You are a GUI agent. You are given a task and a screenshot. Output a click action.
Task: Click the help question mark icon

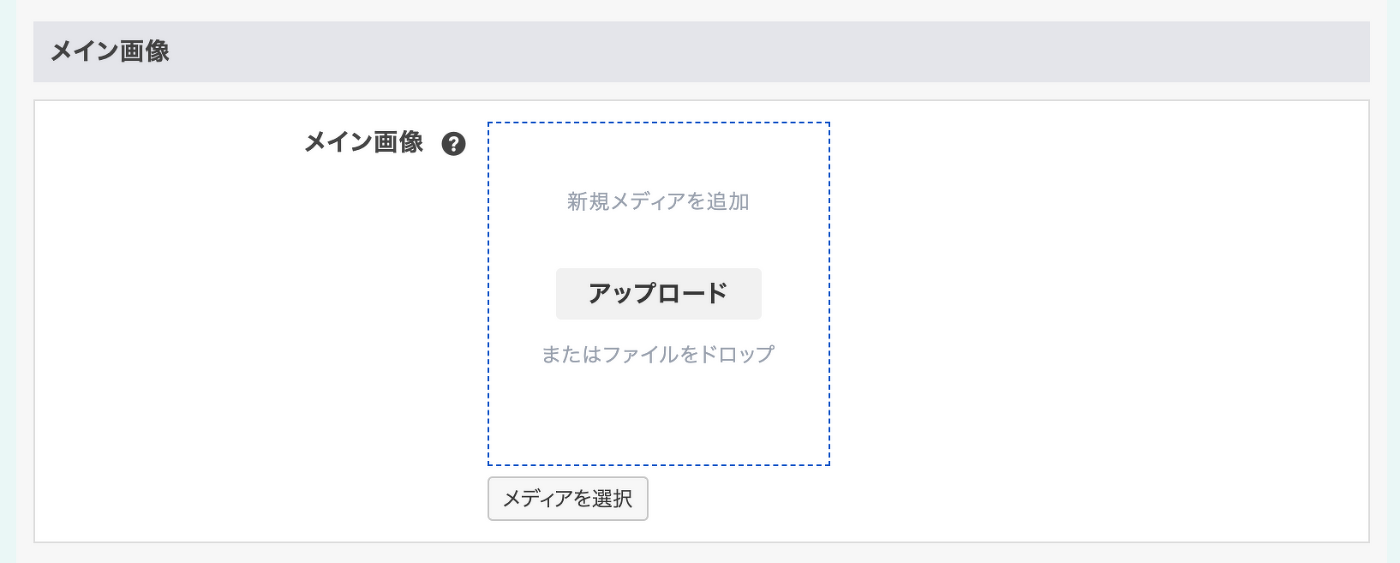point(454,144)
